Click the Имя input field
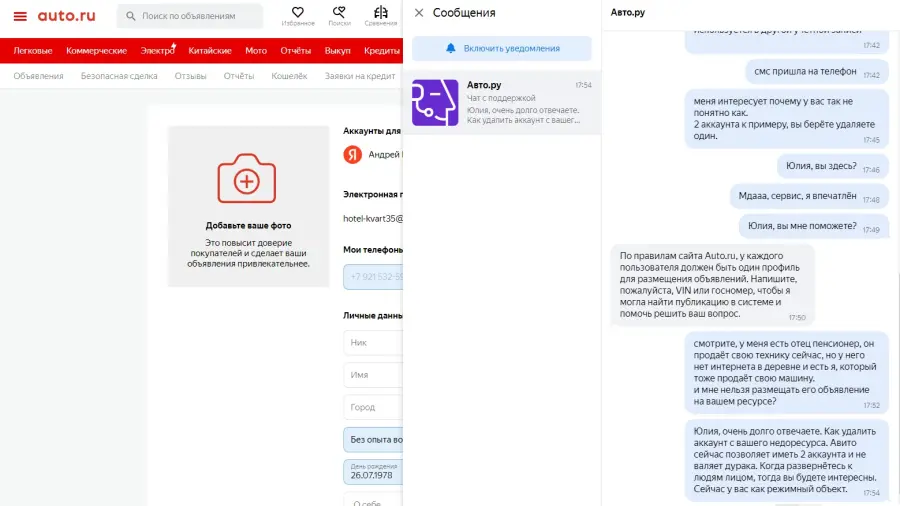The height and width of the screenshot is (506, 900). tap(373, 375)
